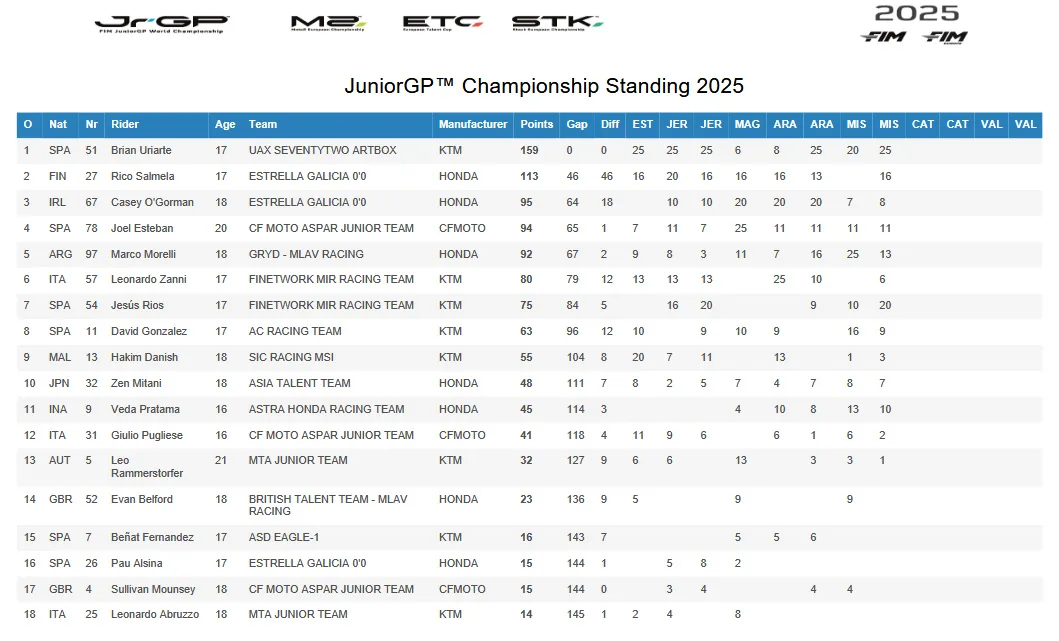Open the M2 Moto2 European Championship logo
Screen dimensions: 1059x641
pos(328,23)
